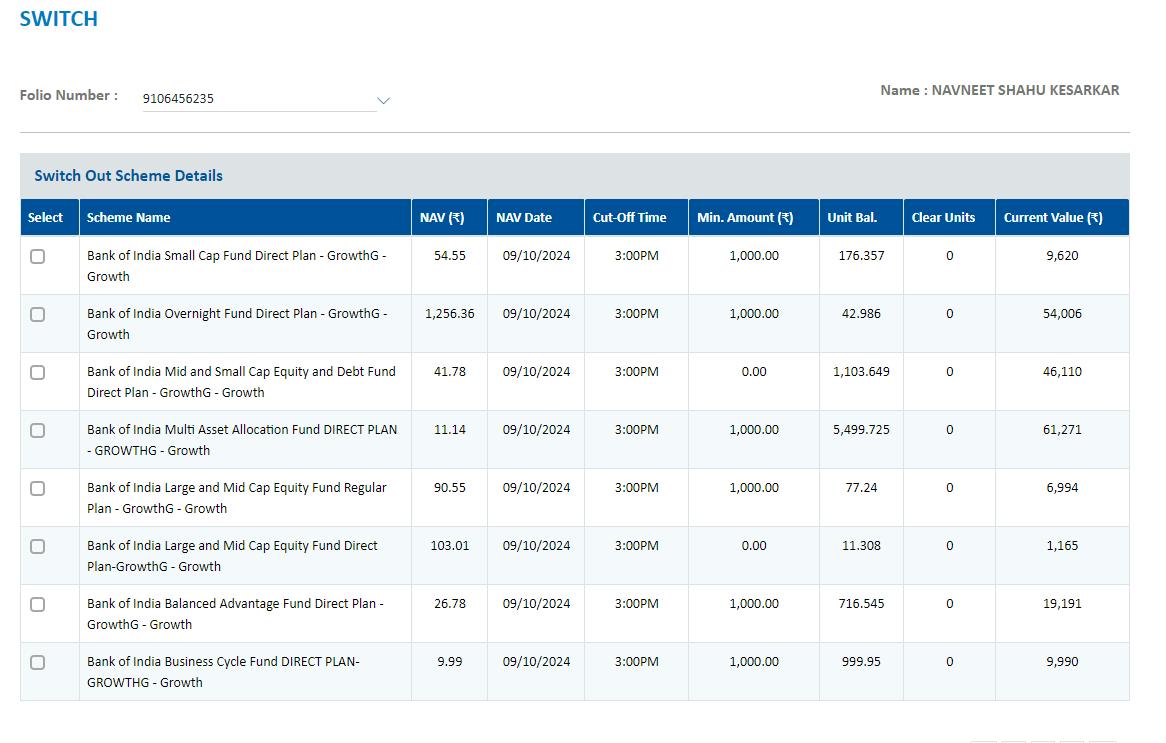1166x743 pixels.
Task: Click Mid and Small Cap Equity and Debt scheme name
Action: click(x=242, y=382)
